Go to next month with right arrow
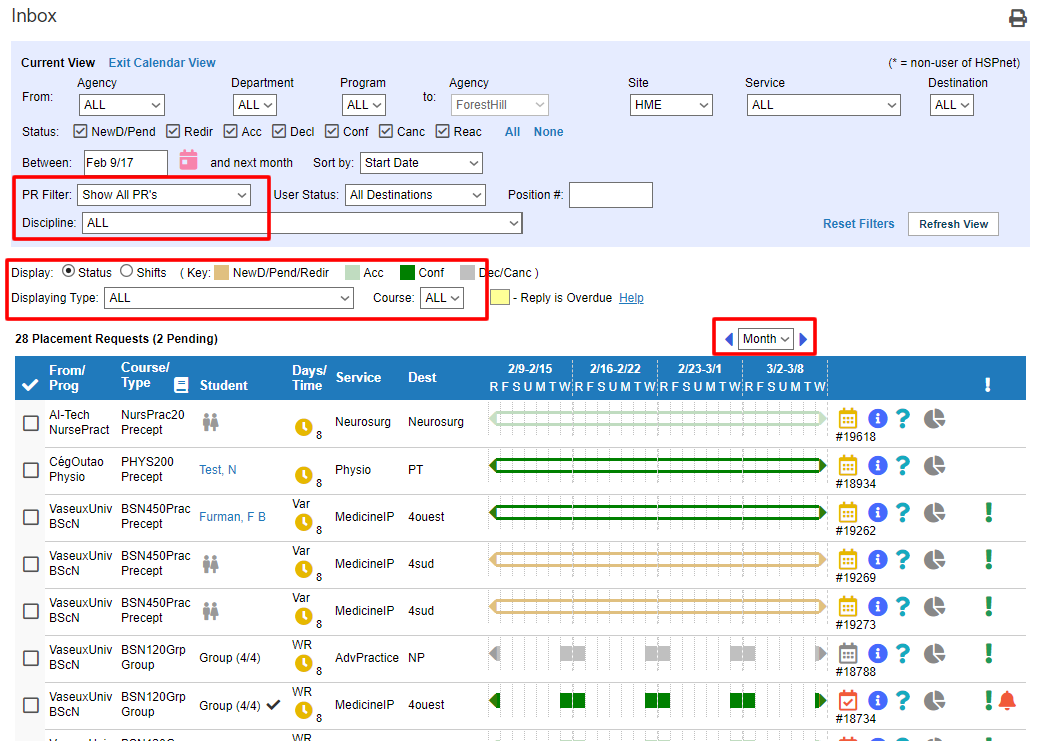This screenshot has height=741, width=1044. pyautogui.click(x=803, y=339)
